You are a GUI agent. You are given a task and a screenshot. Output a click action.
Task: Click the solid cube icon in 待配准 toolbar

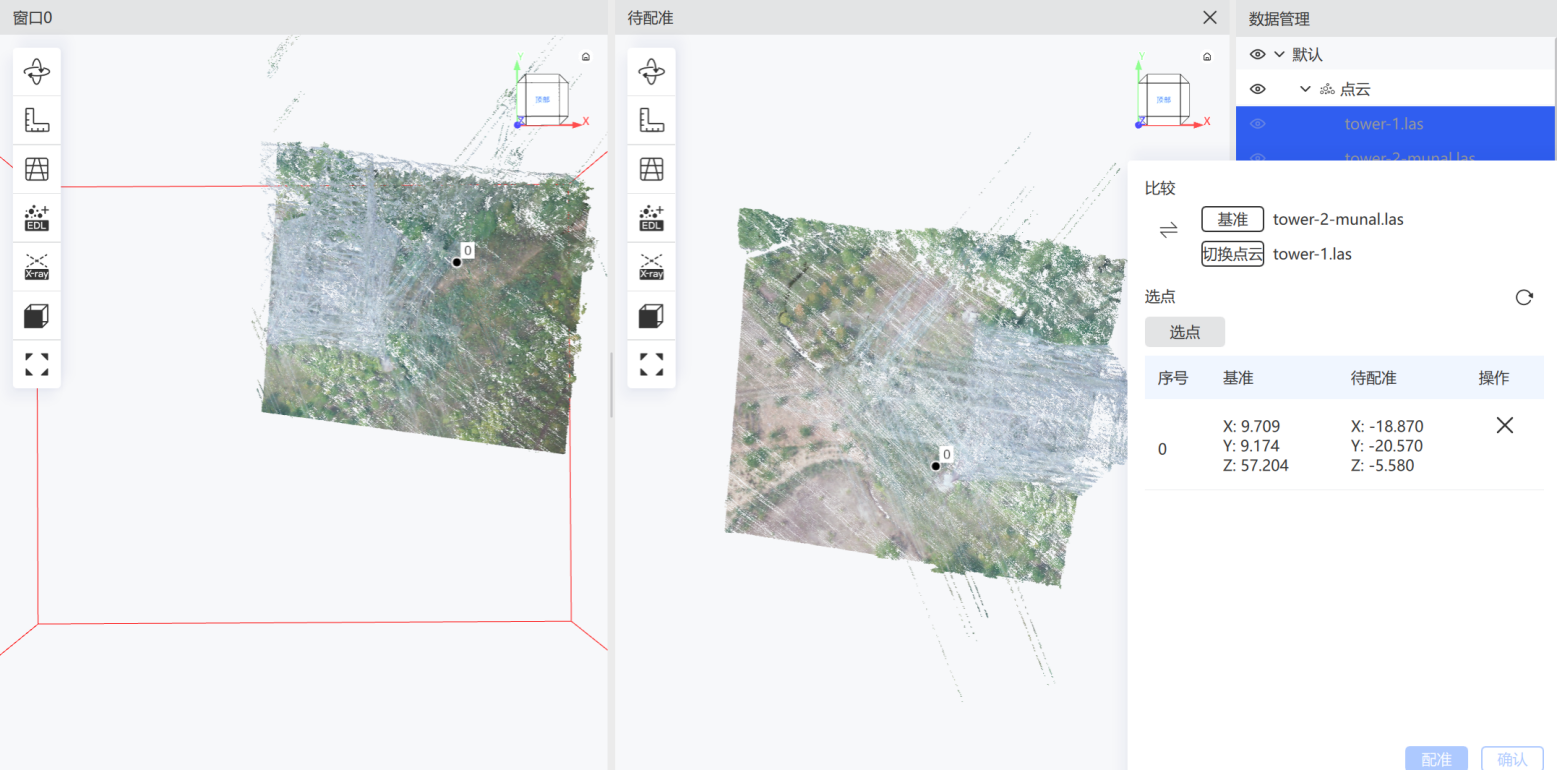pyautogui.click(x=651, y=316)
